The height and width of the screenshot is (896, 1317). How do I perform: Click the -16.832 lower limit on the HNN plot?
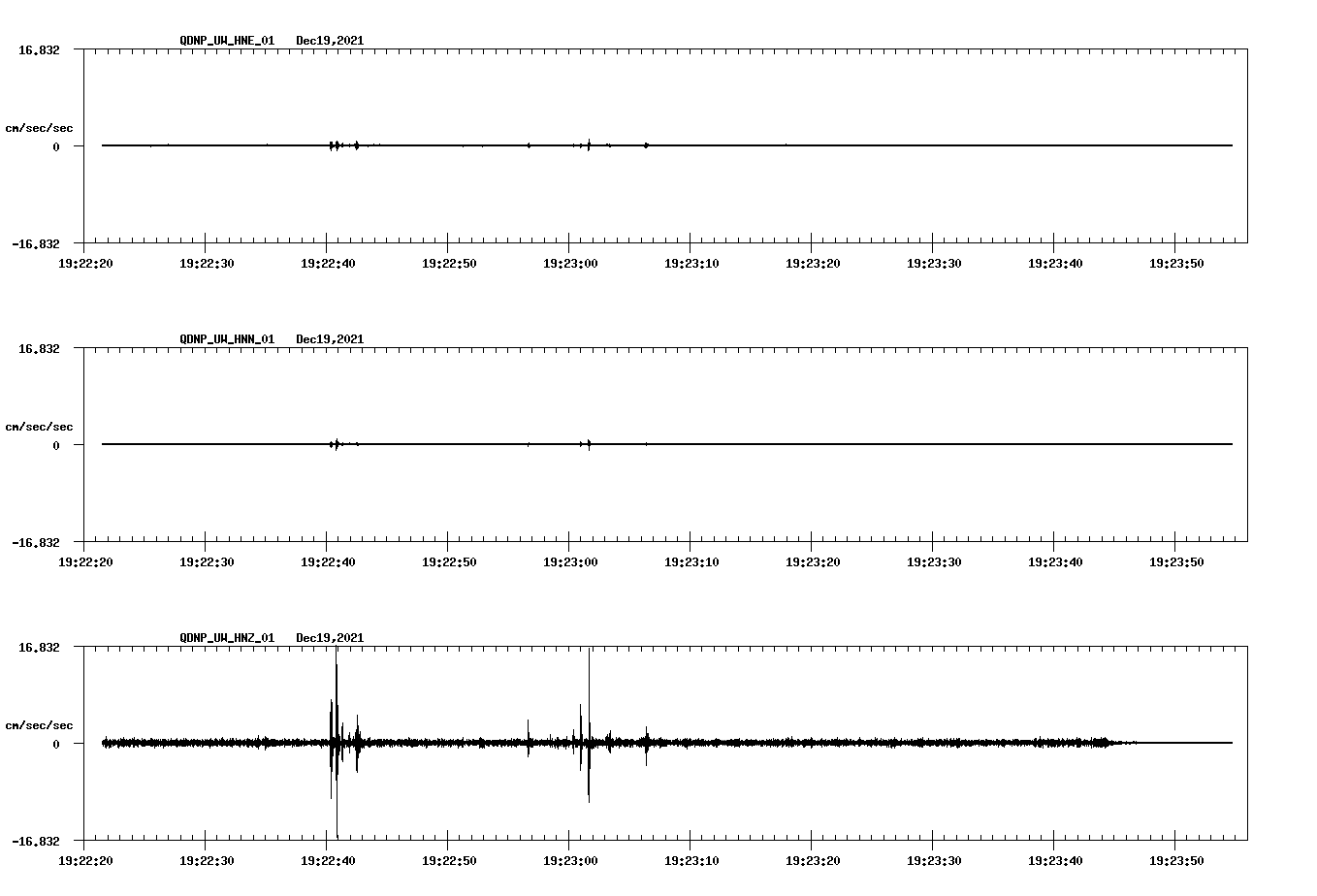(x=36, y=543)
